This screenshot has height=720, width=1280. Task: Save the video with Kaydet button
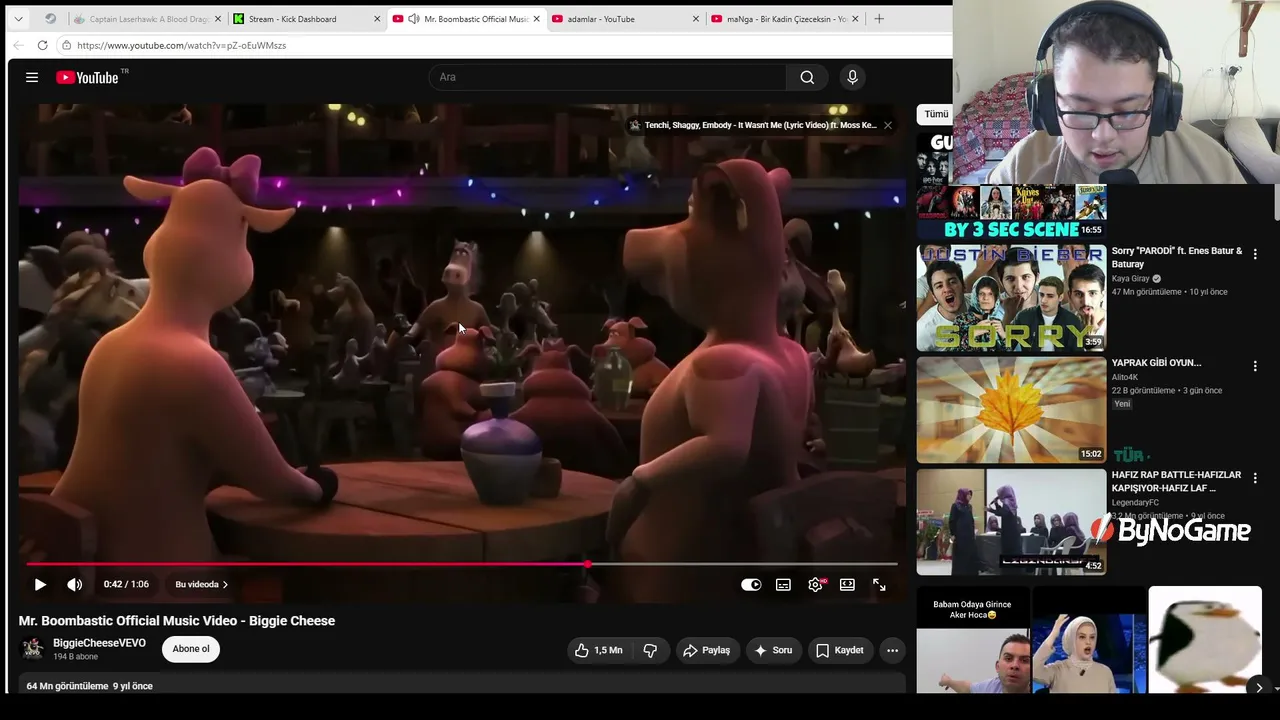pos(840,650)
